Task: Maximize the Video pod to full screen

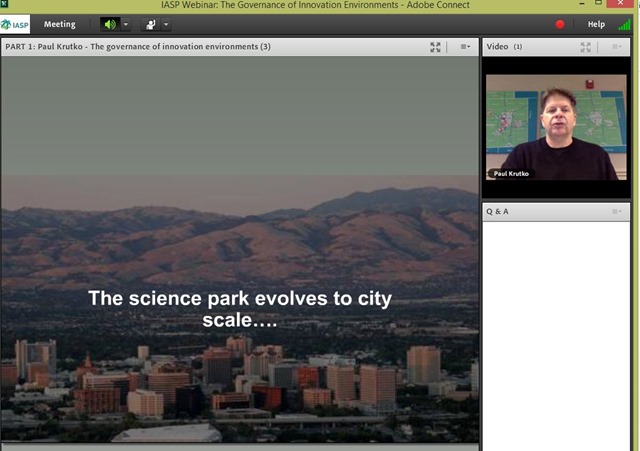Action: click(585, 47)
